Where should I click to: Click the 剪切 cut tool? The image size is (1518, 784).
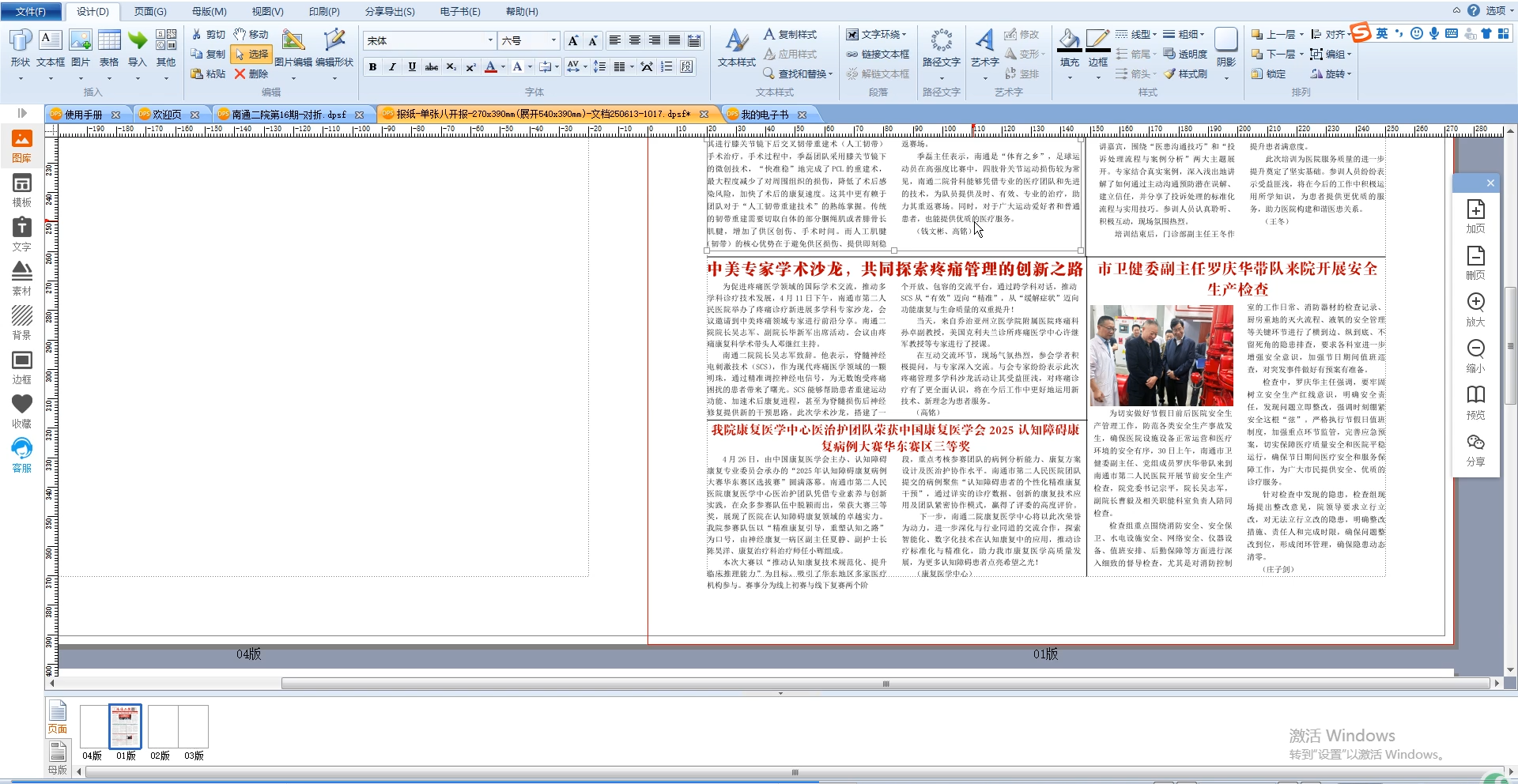pyautogui.click(x=209, y=35)
